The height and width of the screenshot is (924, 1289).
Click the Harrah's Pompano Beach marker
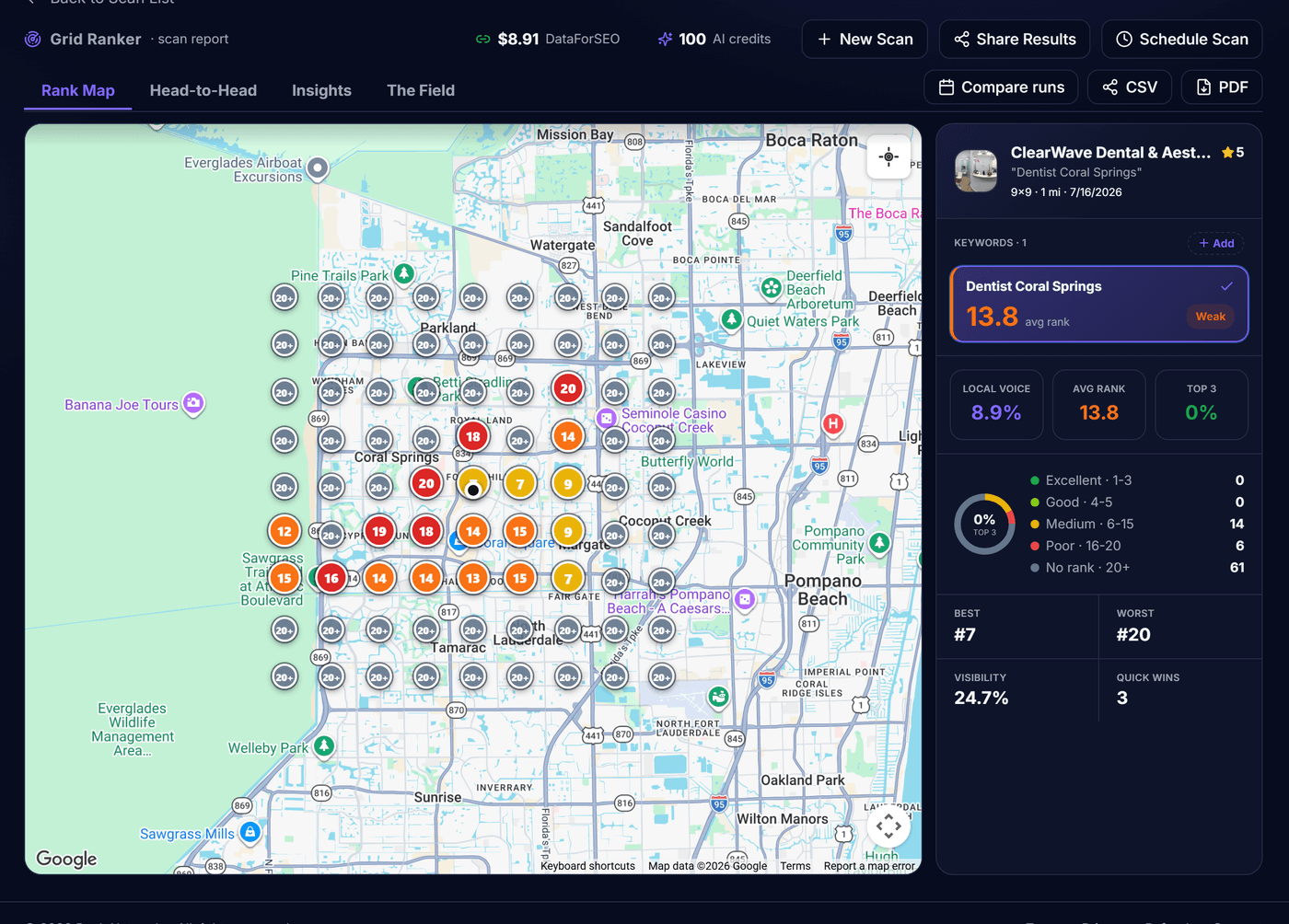click(745, 599)
